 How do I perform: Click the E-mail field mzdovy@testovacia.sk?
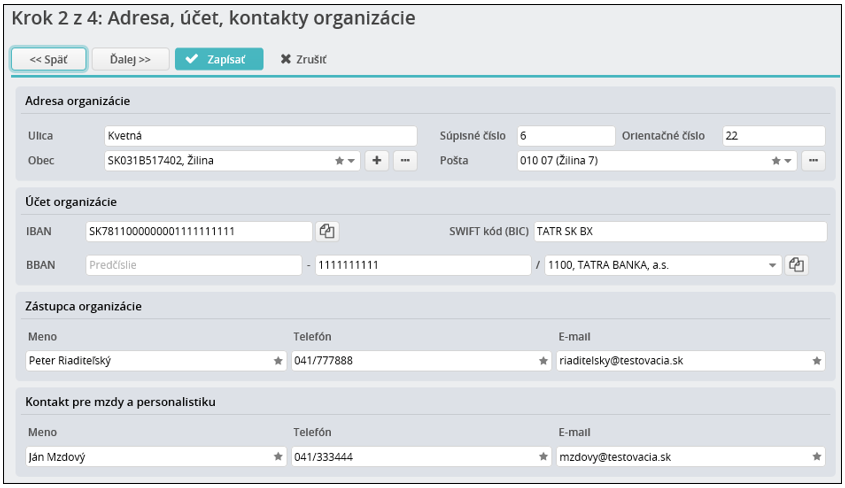[691, 457]
